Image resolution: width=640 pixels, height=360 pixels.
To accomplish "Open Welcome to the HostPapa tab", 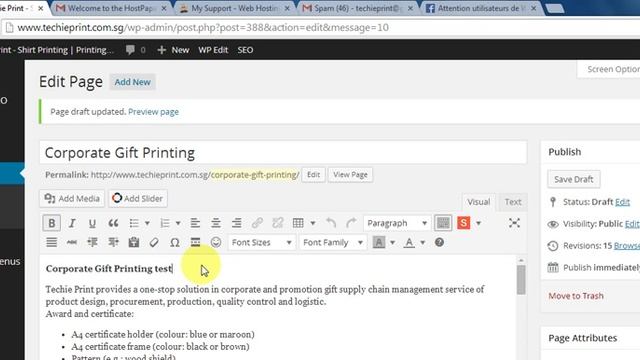I will pyautogui.click(x=111, y=8).
